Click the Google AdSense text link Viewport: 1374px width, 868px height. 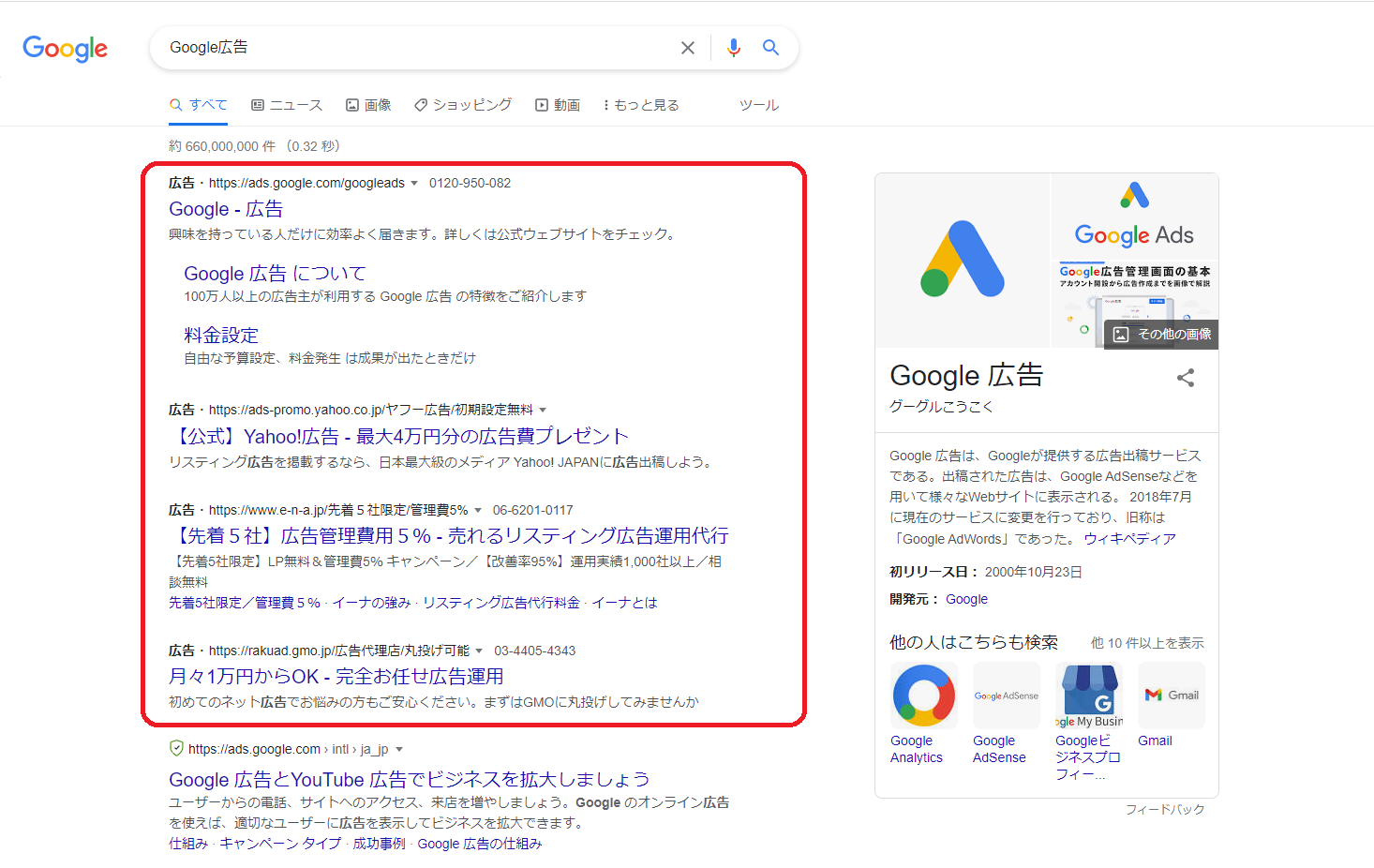pos(999,749)
